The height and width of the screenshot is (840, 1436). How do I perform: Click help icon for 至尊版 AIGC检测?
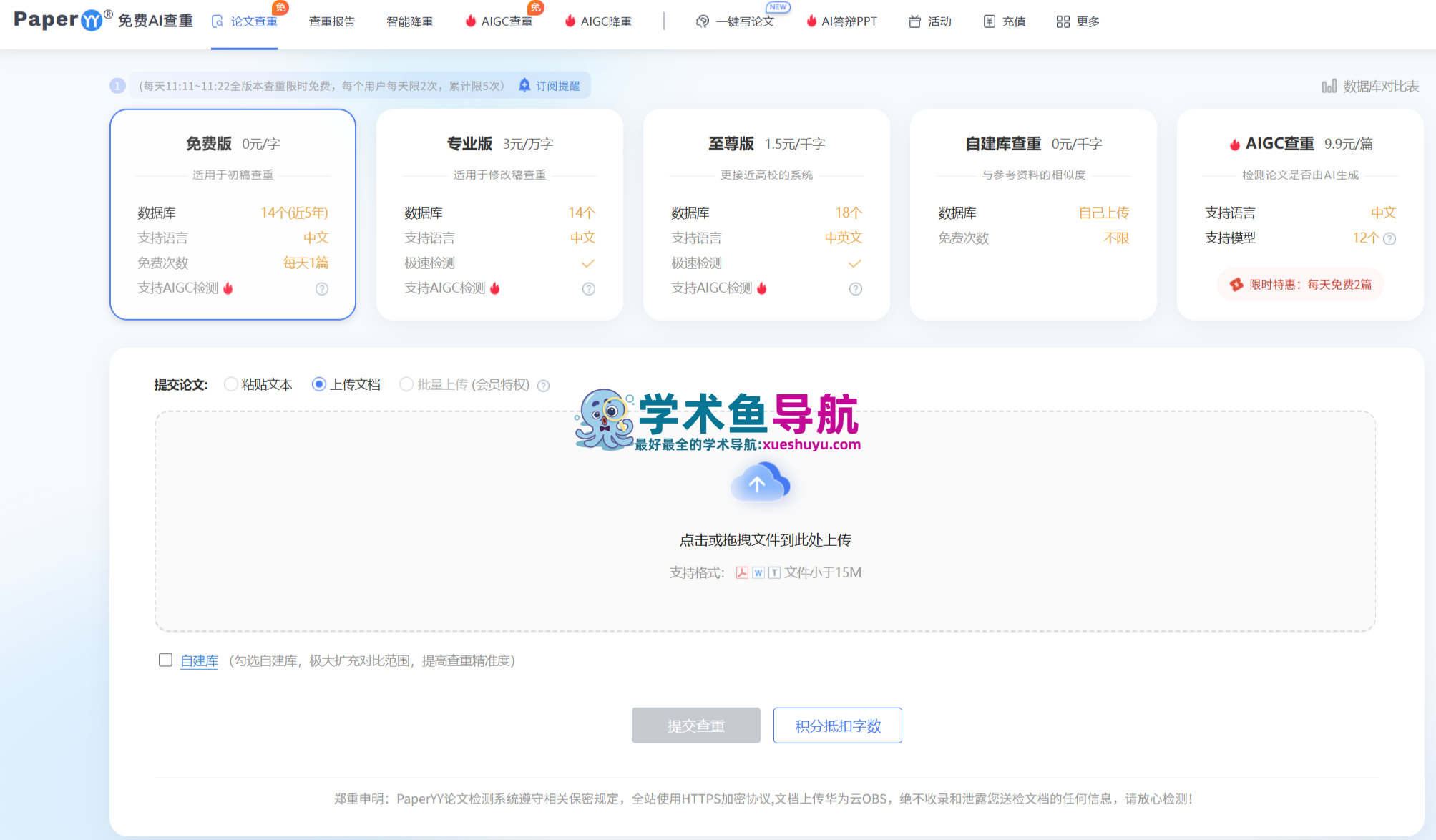[856, 288]
